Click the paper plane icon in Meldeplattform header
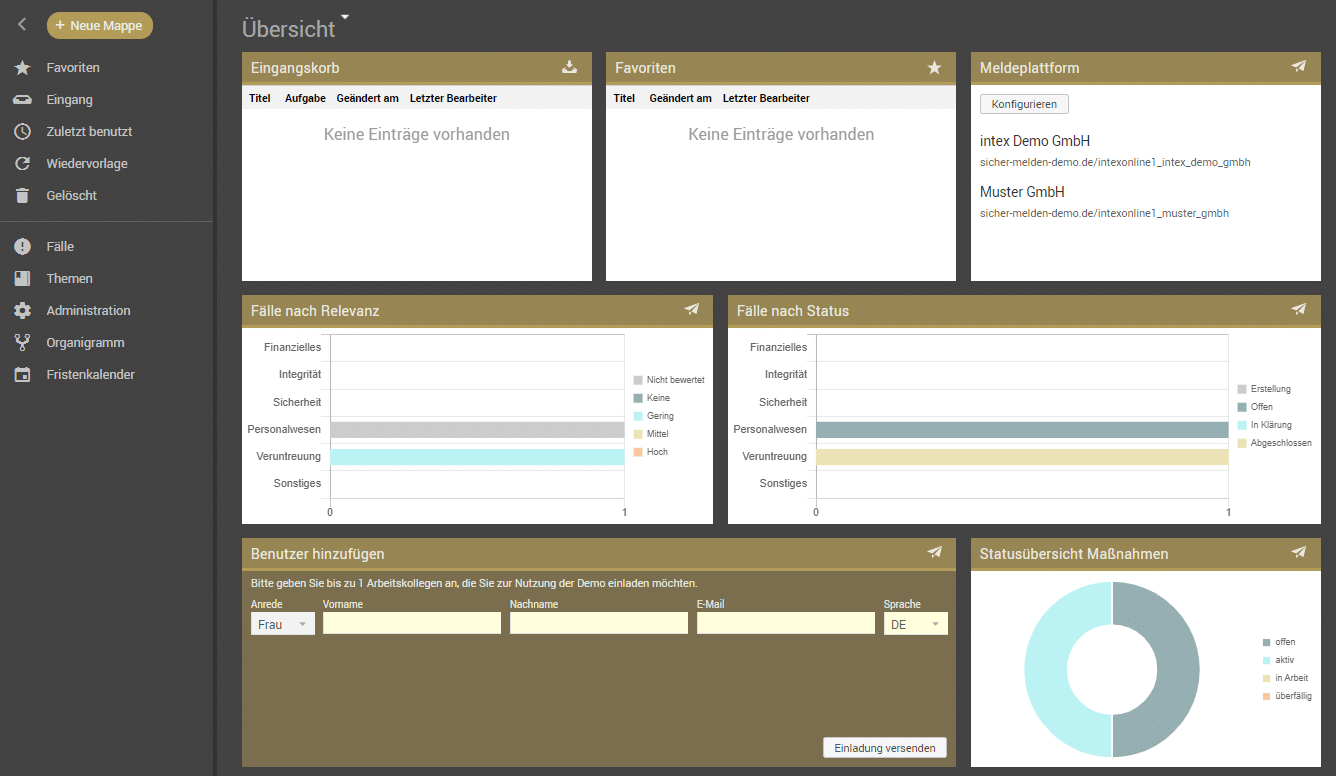 coord(1298,67)
